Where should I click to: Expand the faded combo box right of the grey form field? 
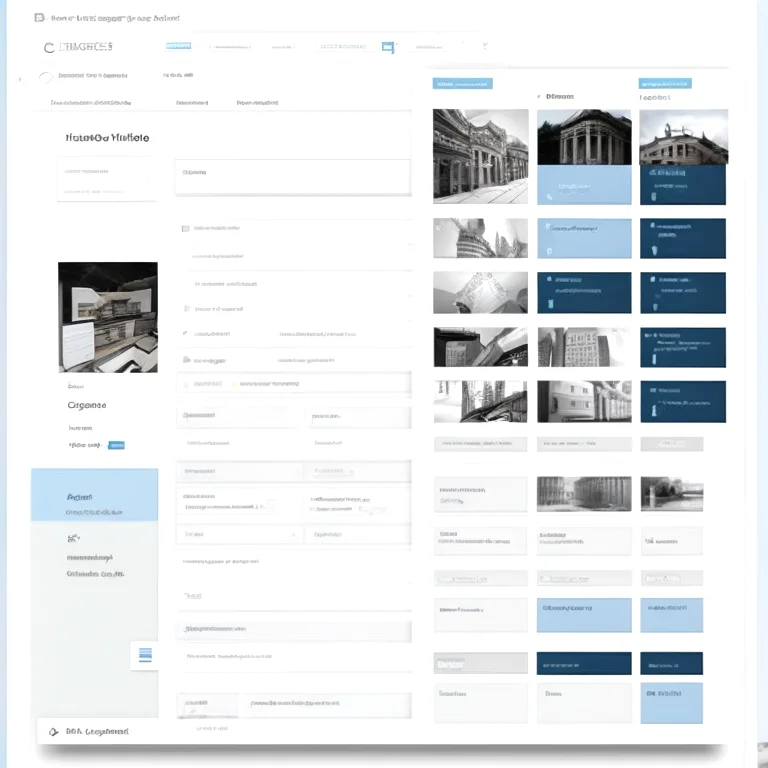(357, 471)
